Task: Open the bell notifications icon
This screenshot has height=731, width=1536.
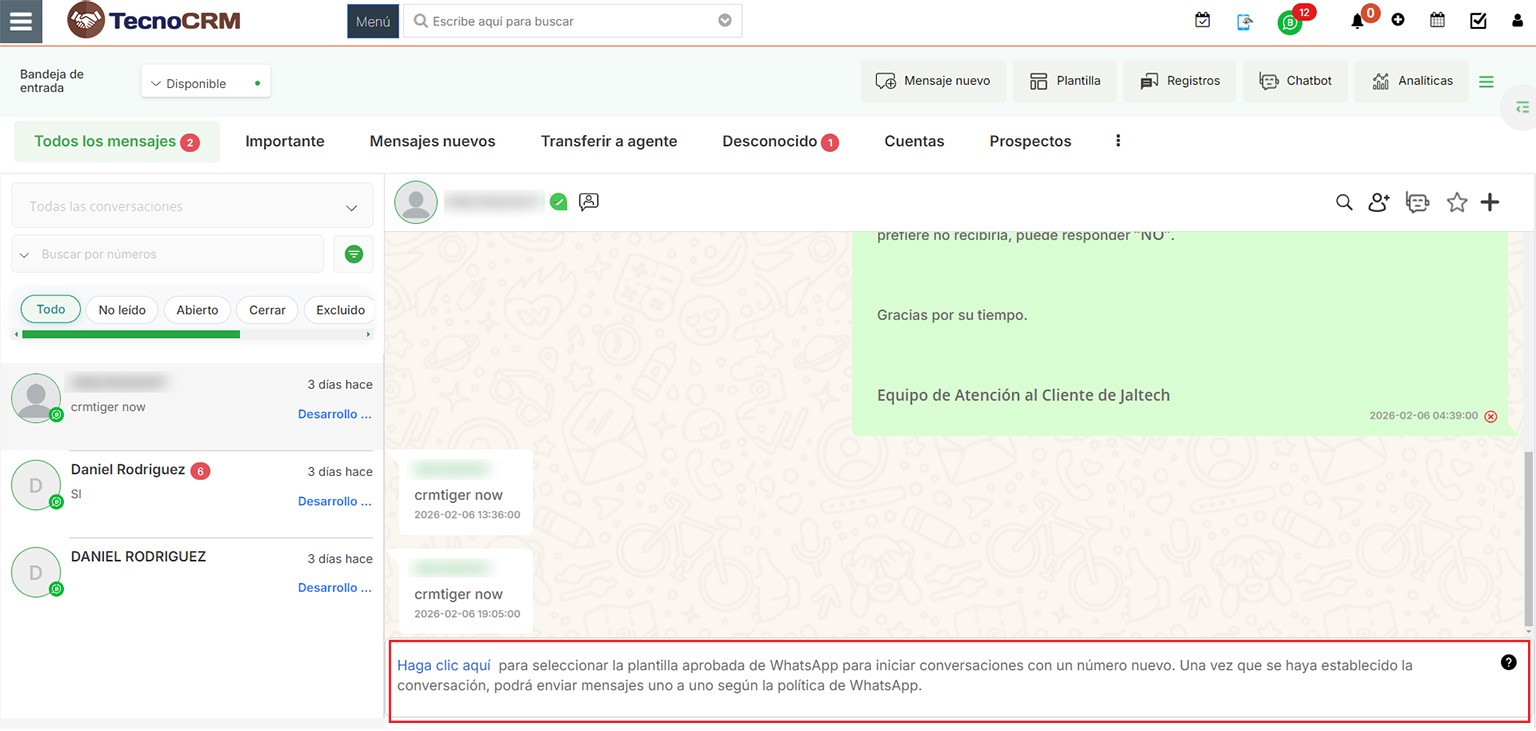Action: coord(1357,21)
